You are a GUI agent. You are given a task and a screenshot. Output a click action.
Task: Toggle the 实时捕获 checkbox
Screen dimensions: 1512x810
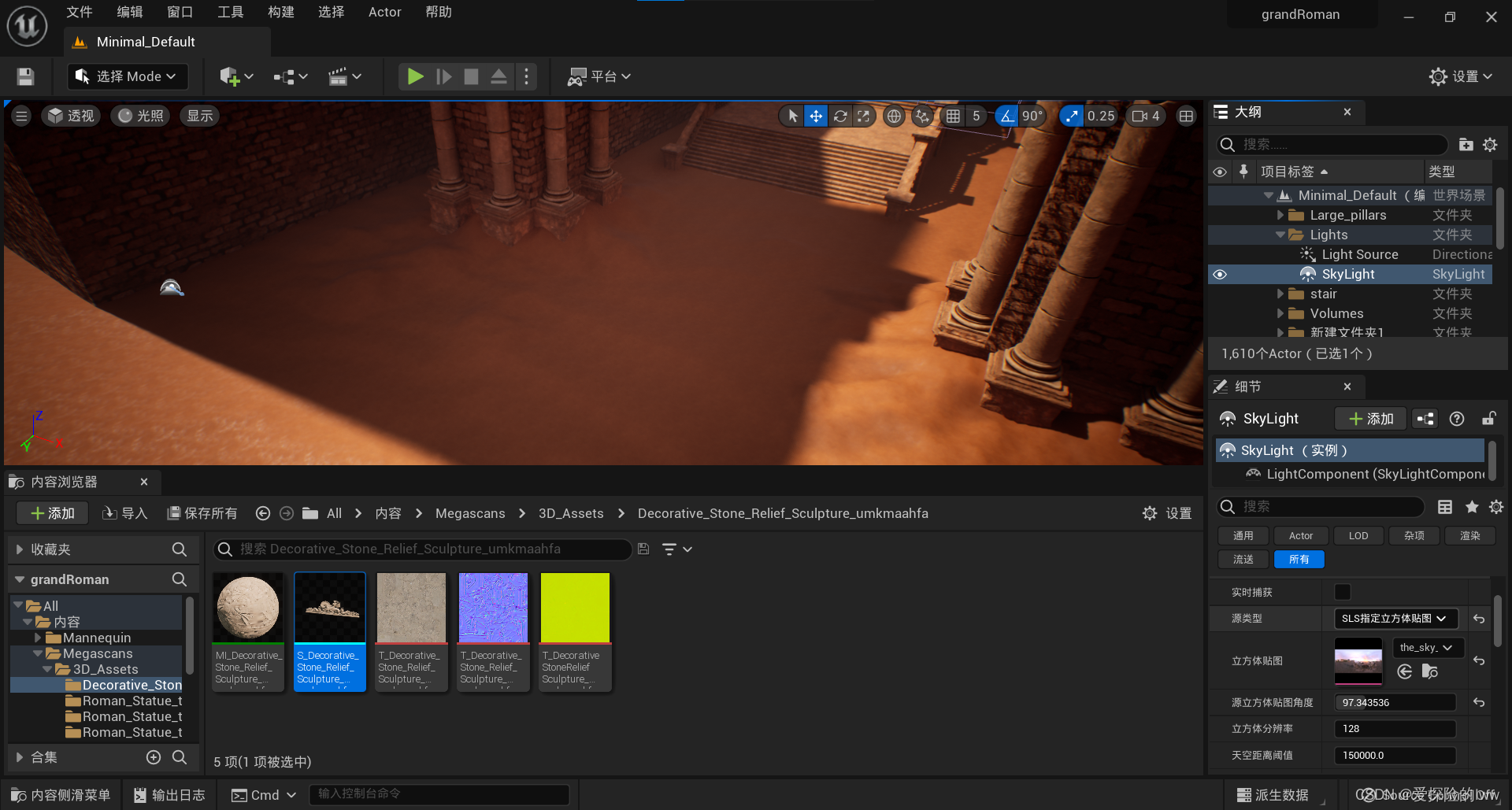(x=1343, y=592)
